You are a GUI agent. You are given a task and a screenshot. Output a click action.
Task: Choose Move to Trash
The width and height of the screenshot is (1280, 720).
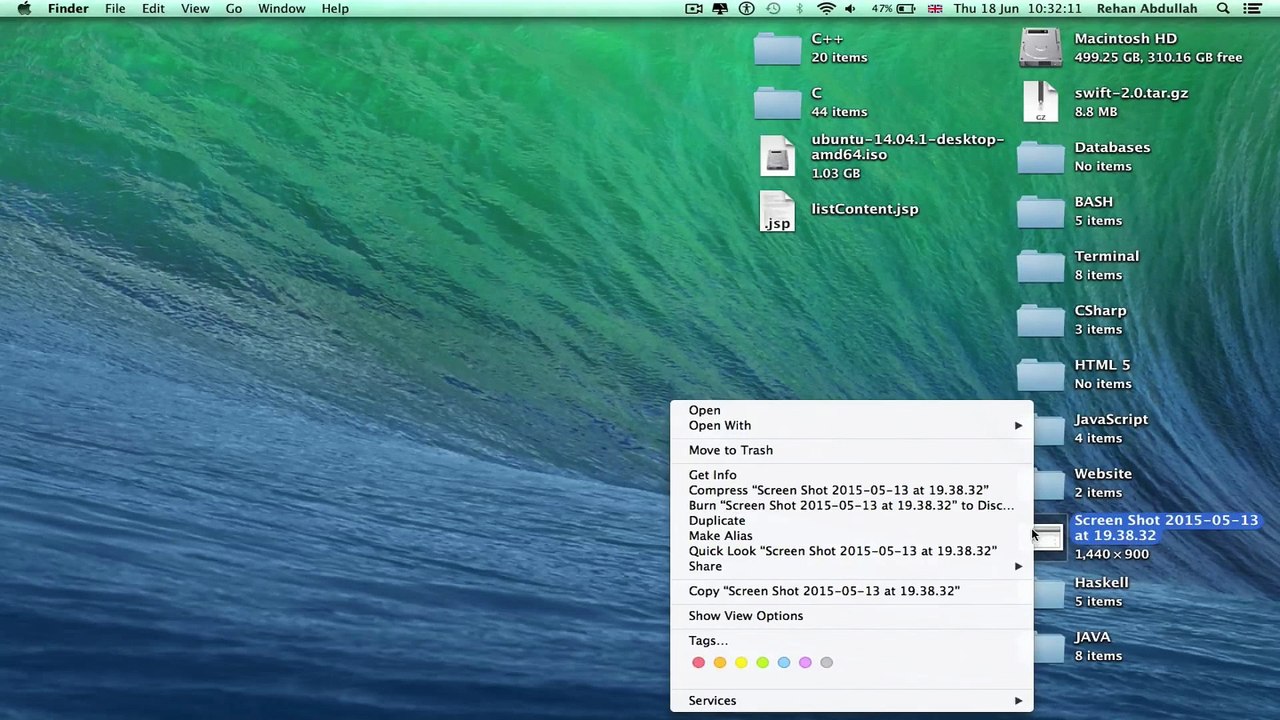coord(851,450)
